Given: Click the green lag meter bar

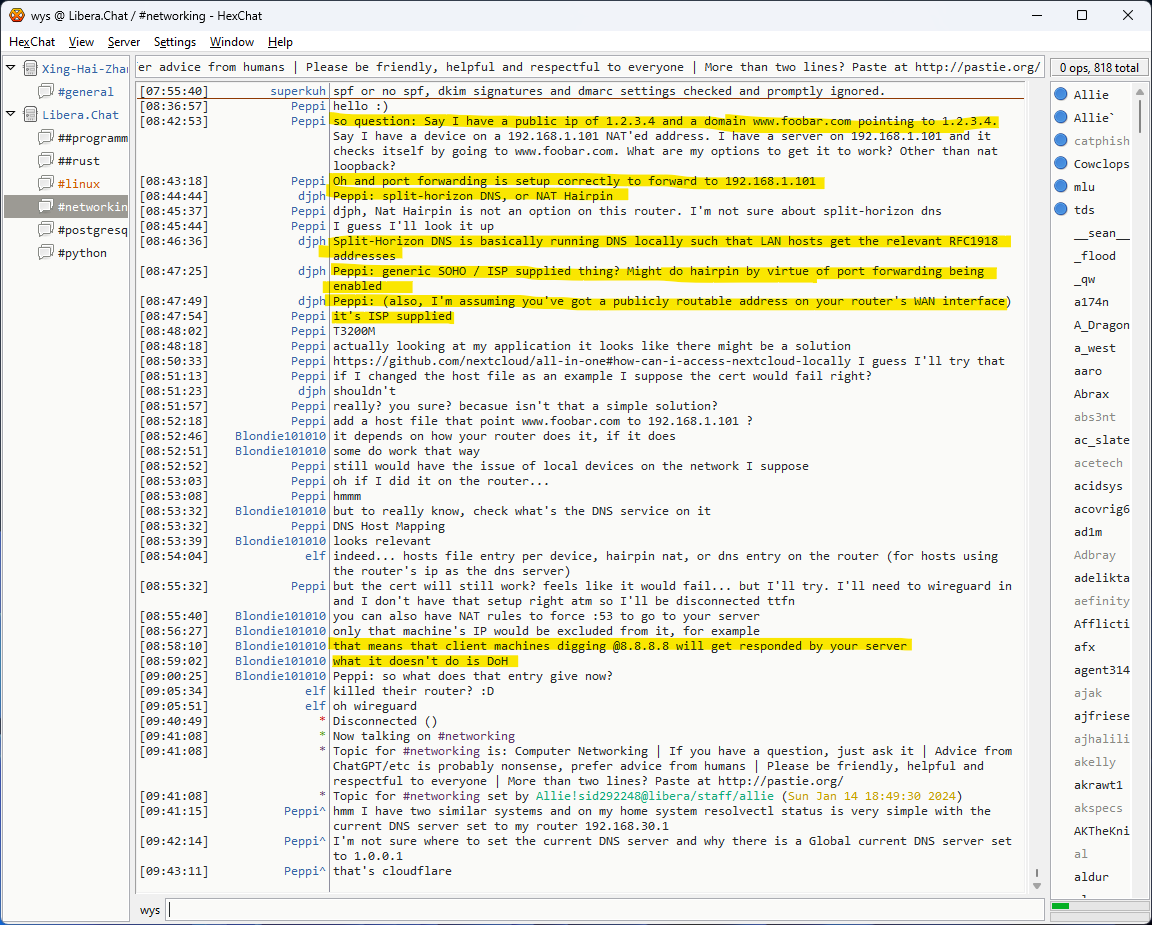Looking at the screenshot, I should tap(1060, 906).
